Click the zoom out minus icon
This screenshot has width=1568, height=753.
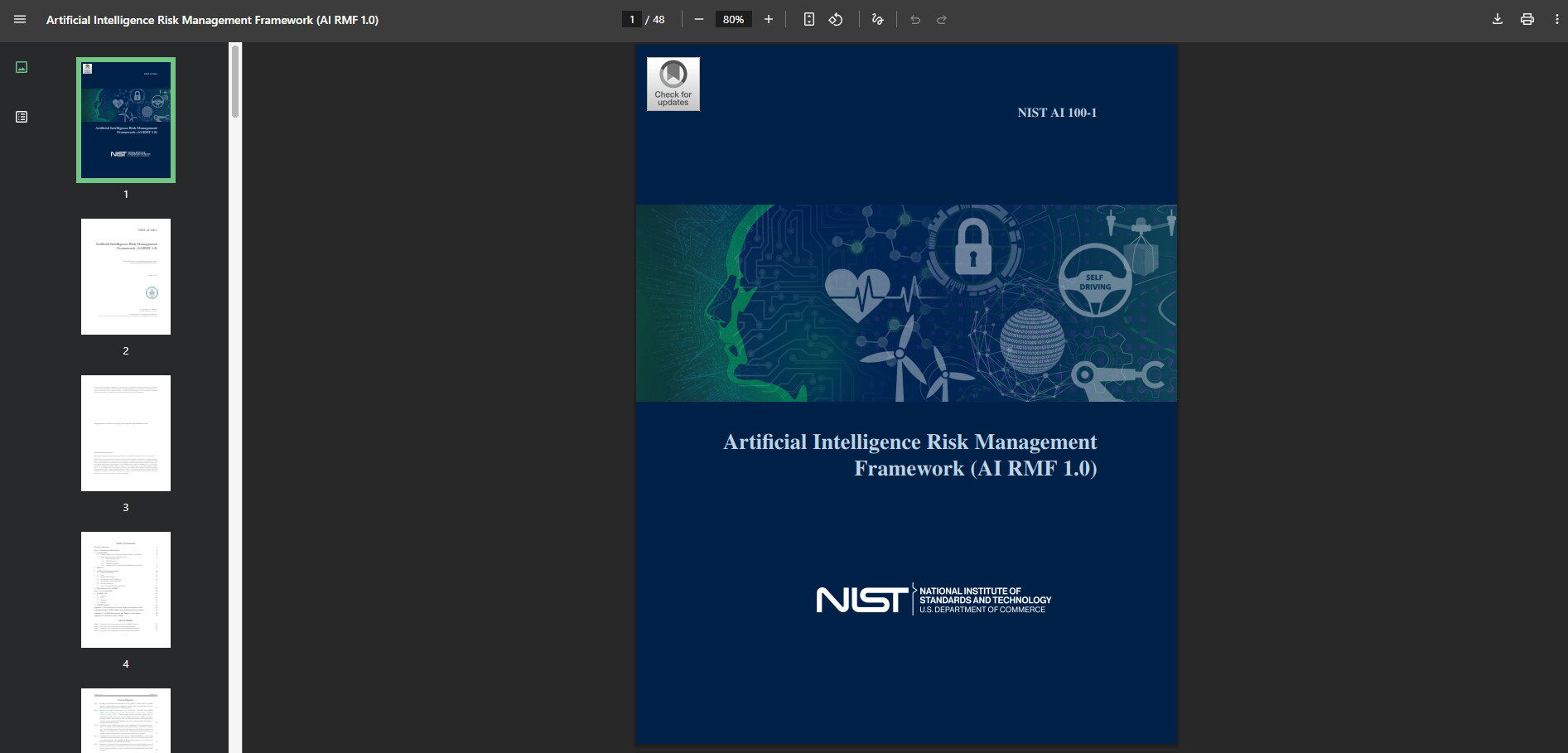tap(699, 19)
